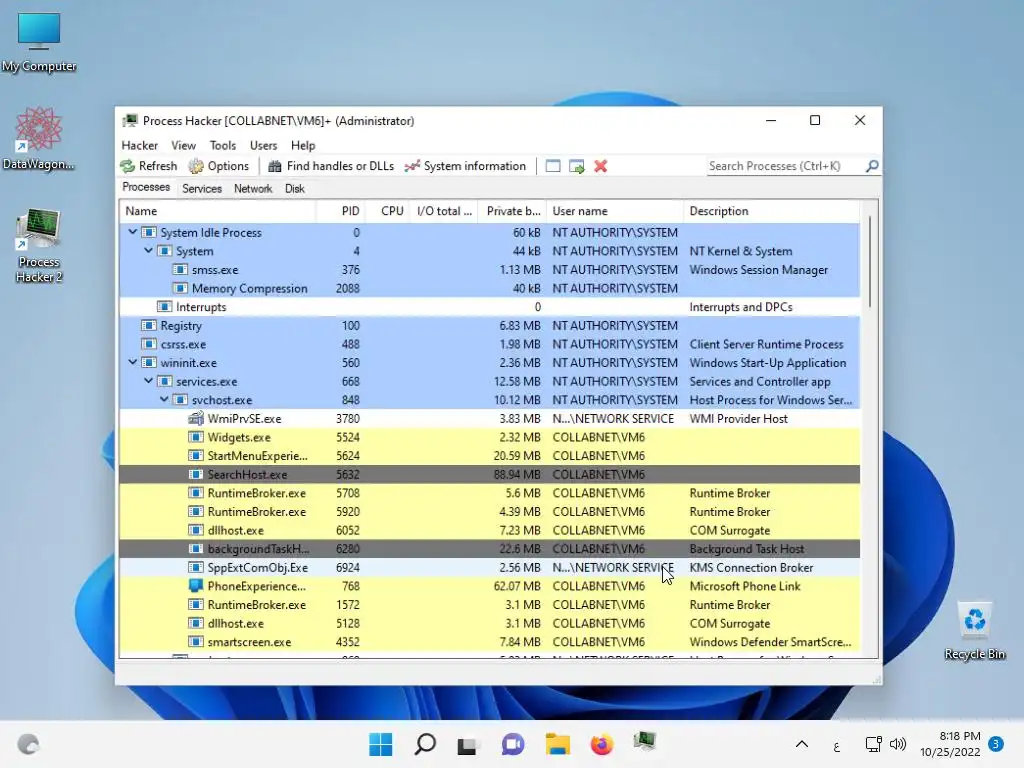Switch to the Disk tab

[x=295, y=188]
